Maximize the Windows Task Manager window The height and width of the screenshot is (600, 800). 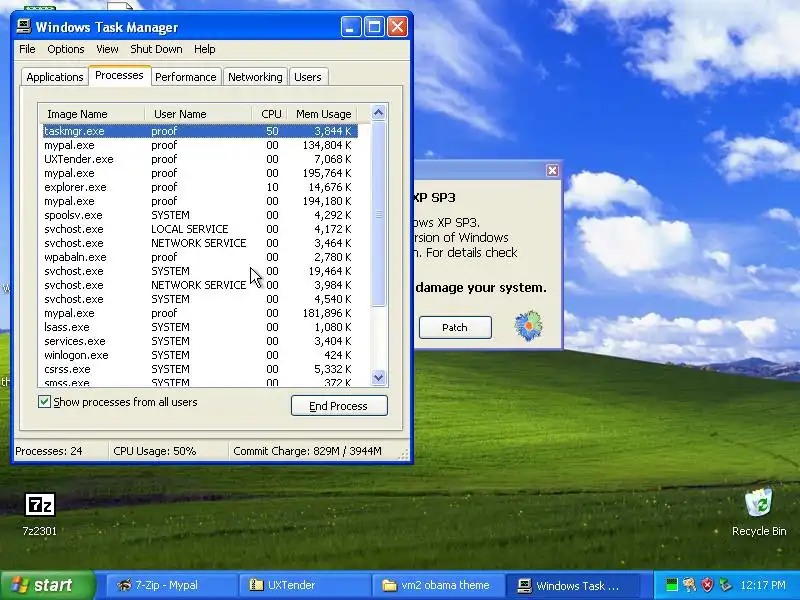click(x=374, y=27)
